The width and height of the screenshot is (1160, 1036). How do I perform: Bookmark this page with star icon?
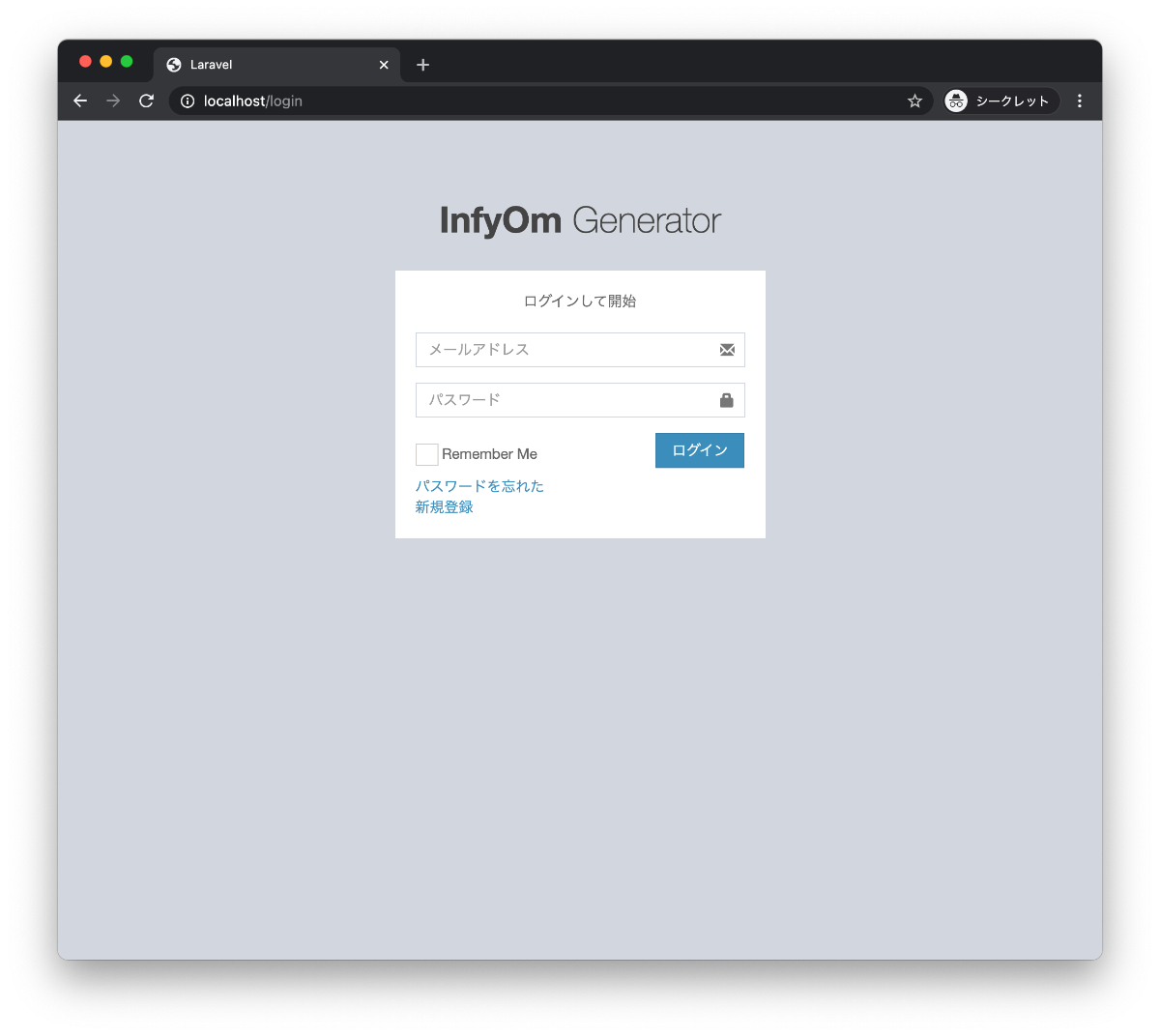(x=914, y=101)
